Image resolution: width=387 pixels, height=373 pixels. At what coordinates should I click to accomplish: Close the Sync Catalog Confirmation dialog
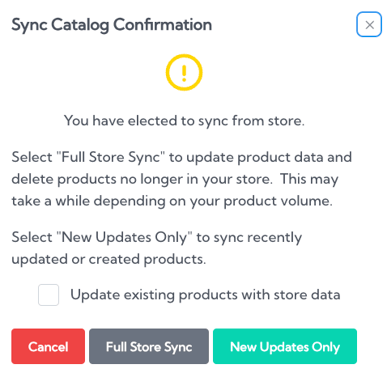[369, 25]
